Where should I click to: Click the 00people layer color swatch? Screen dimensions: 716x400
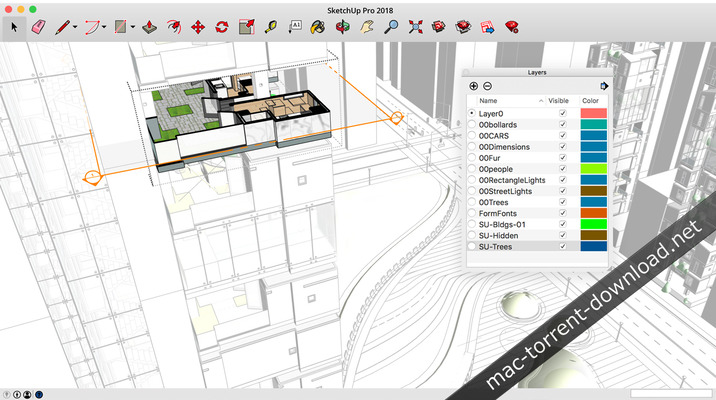click(x=594, y=169)
